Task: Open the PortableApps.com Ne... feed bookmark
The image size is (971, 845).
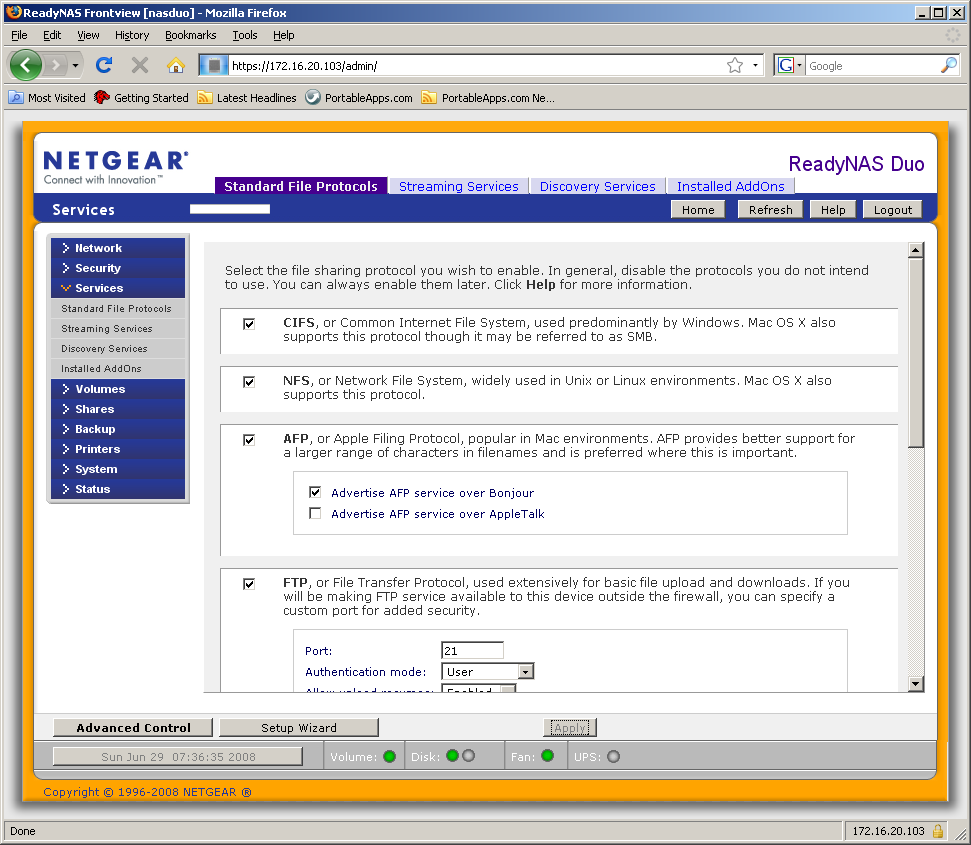Action: (488, 98)
